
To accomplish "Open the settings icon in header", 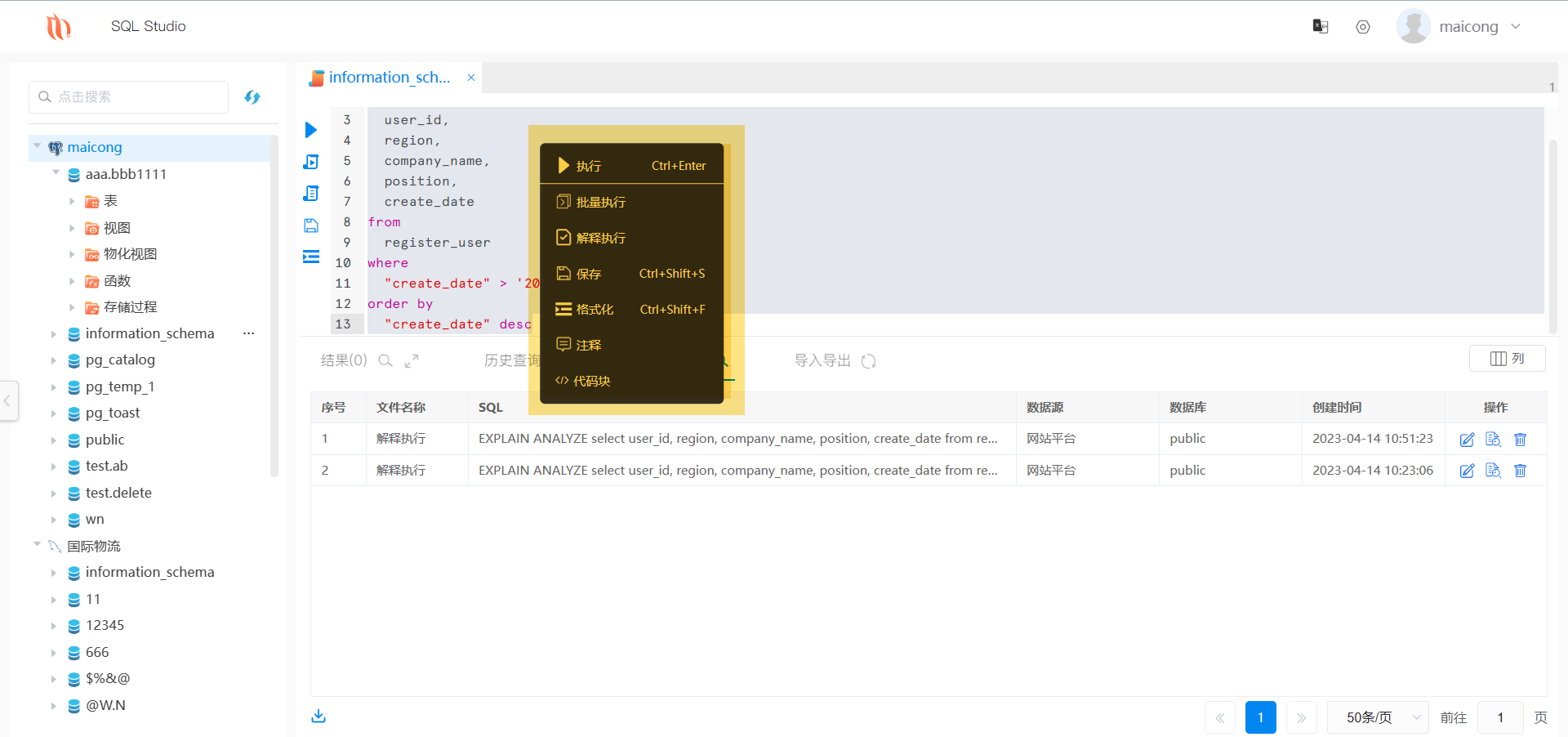I will [1363, 27].
